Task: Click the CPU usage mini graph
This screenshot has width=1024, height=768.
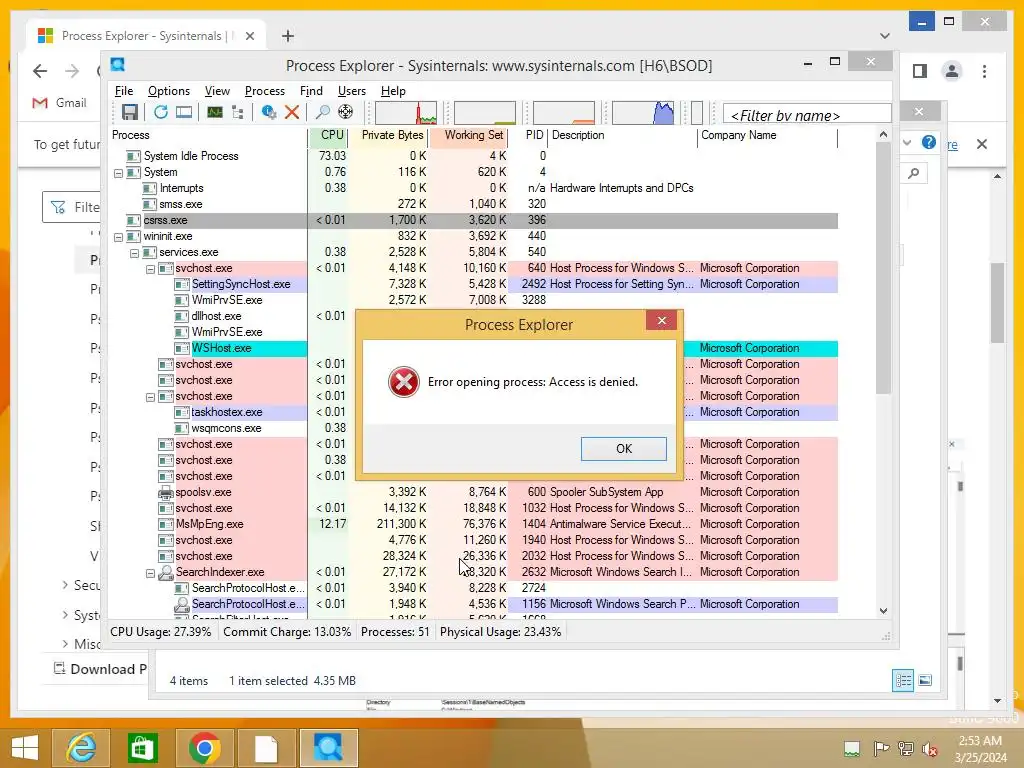Action: (x=406, y=112)
